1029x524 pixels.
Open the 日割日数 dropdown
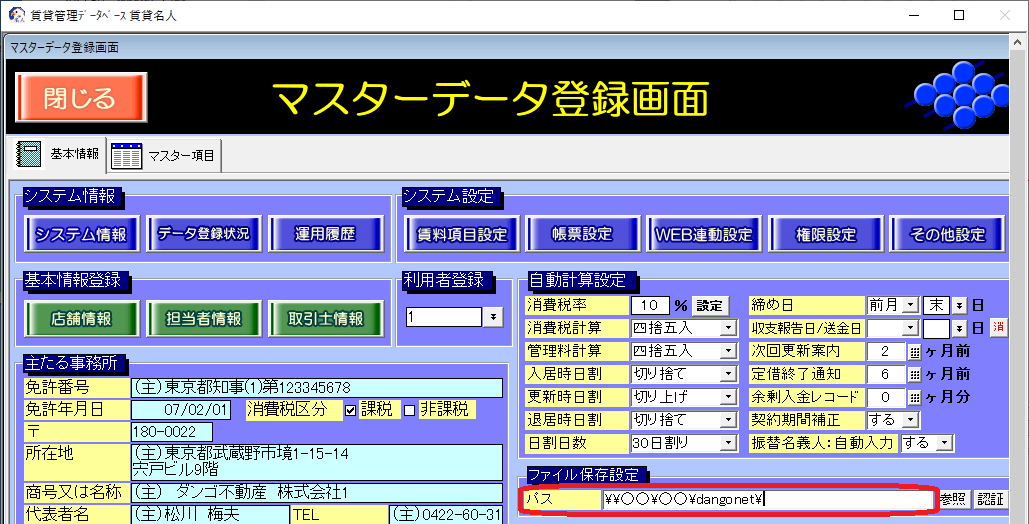pos(728,443)
